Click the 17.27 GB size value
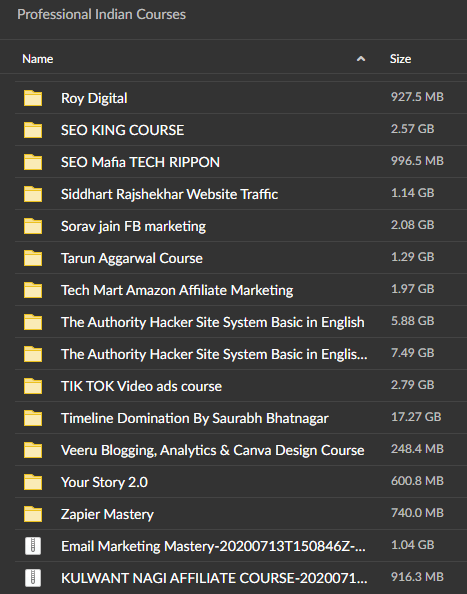Screen dimensions: 467x594 [416, 417]
